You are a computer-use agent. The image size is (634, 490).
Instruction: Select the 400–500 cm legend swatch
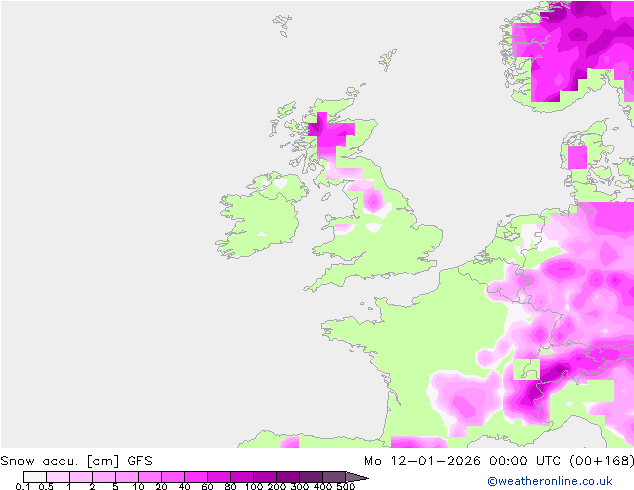click(334, 477)
